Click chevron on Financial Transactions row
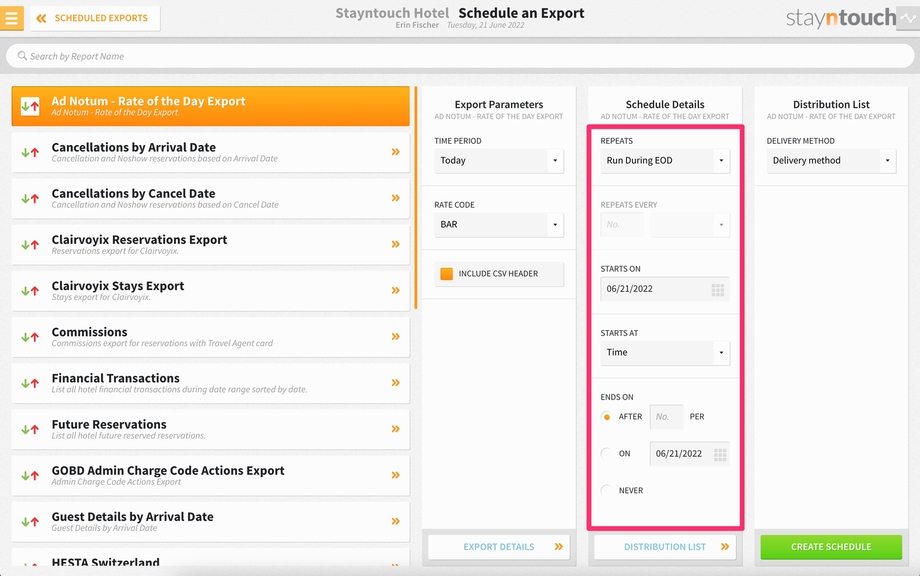Screen dimensions: 920x576 tap(395, 382)
